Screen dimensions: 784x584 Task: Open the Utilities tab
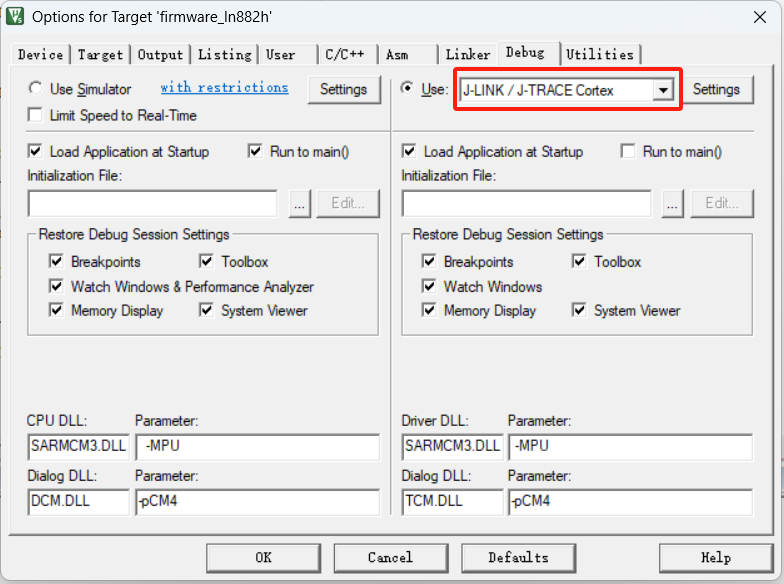pos(600,54)
